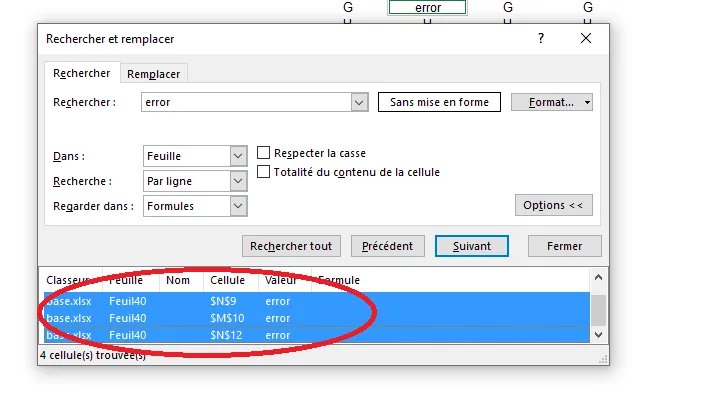Collapse options with Options << button
The height and width of the screenshot is (401, 710).
553,205
